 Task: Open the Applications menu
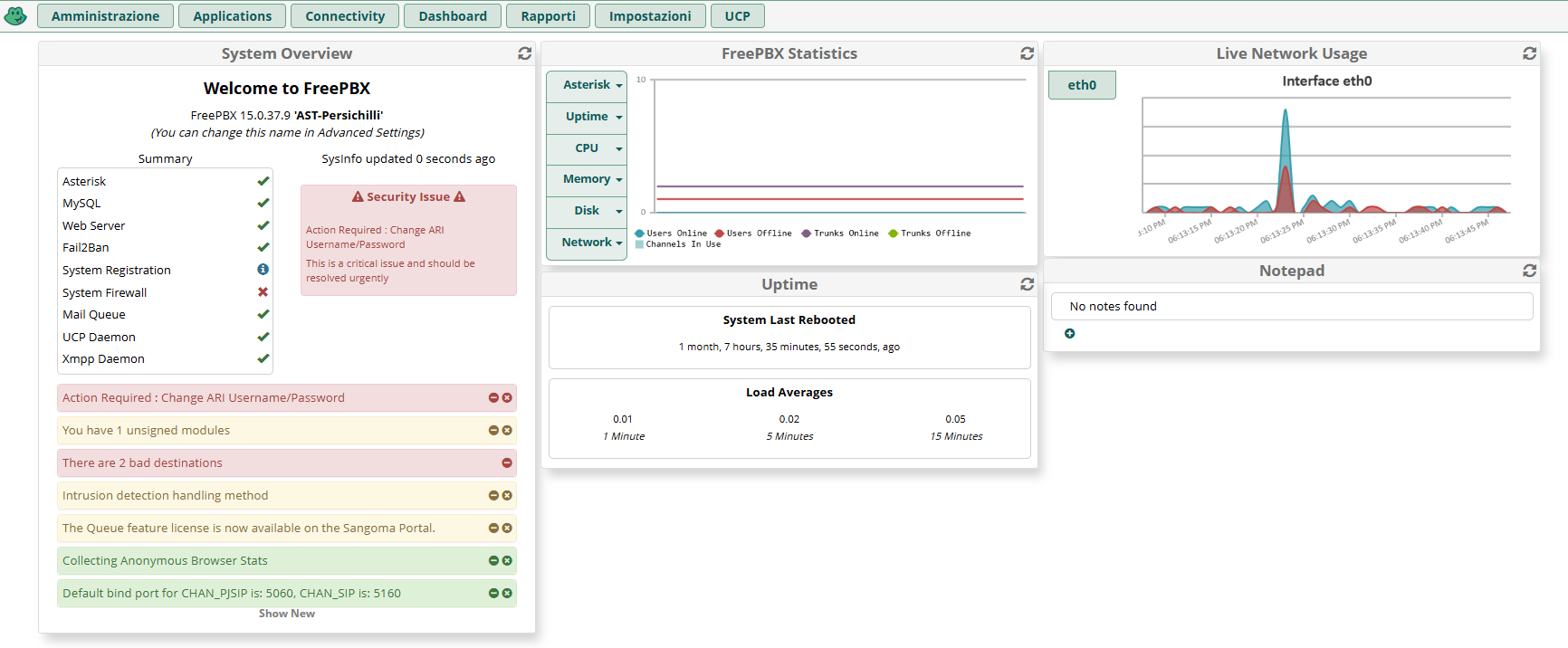233,16
